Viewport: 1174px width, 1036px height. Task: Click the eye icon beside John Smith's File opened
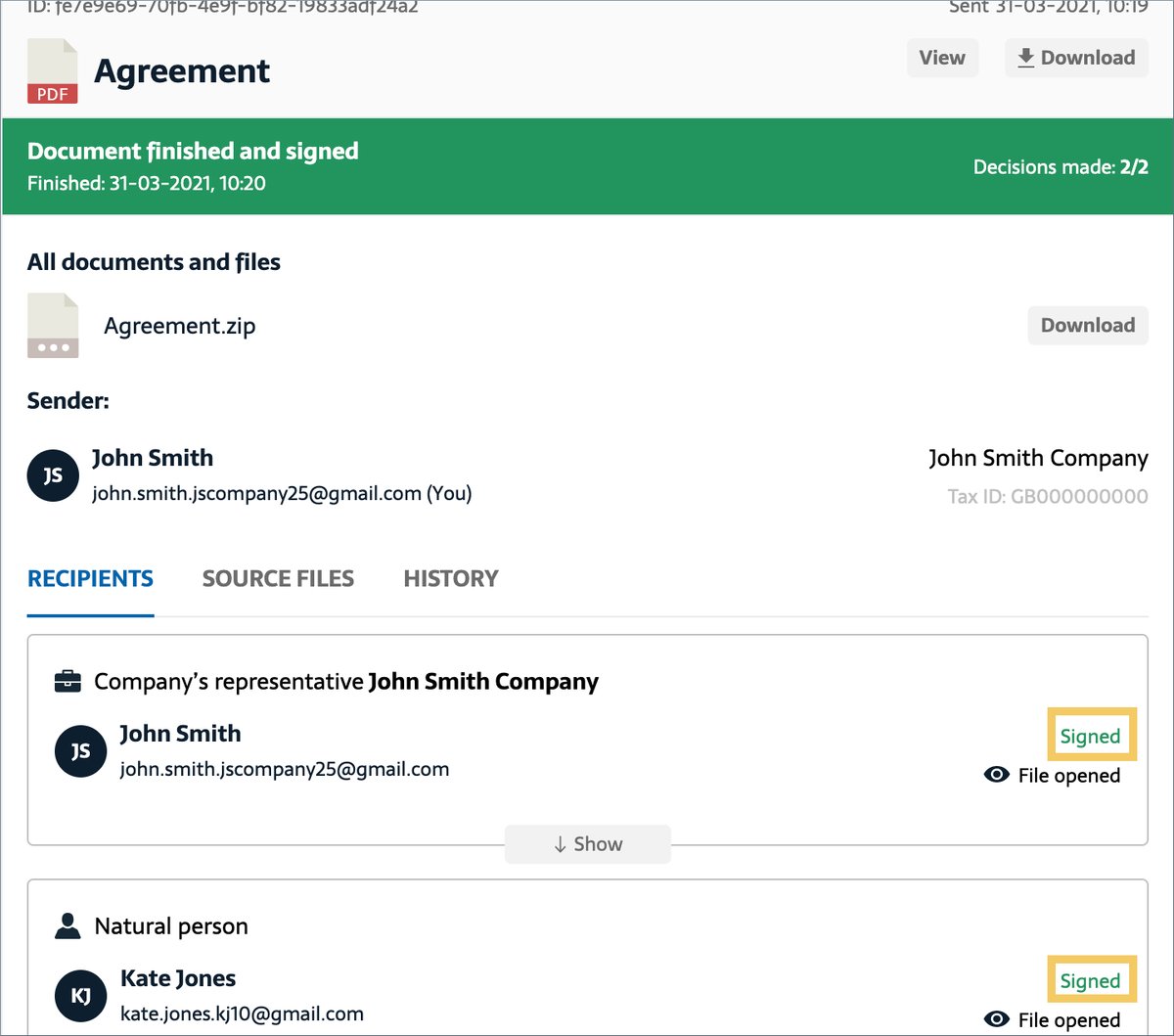(x=997, y=775)
